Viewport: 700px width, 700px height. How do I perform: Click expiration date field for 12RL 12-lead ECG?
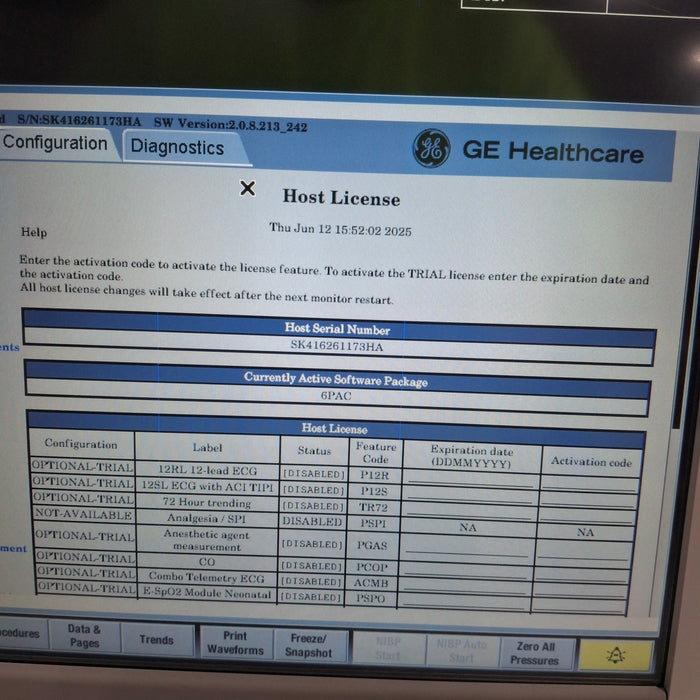tap(471, 478)
